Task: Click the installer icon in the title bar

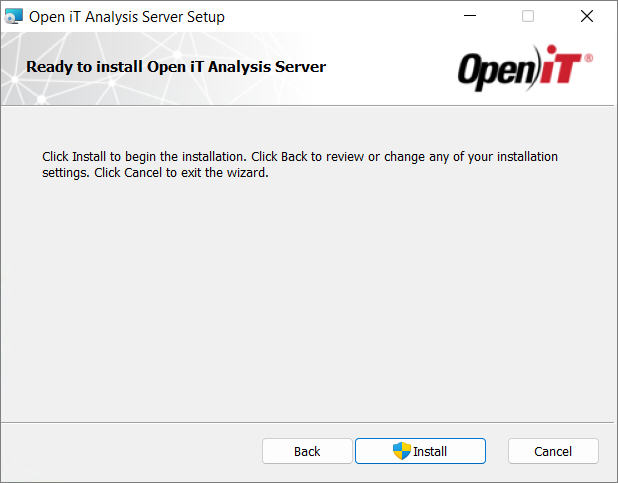Action: pyautogui.click(x=14, y=16)
